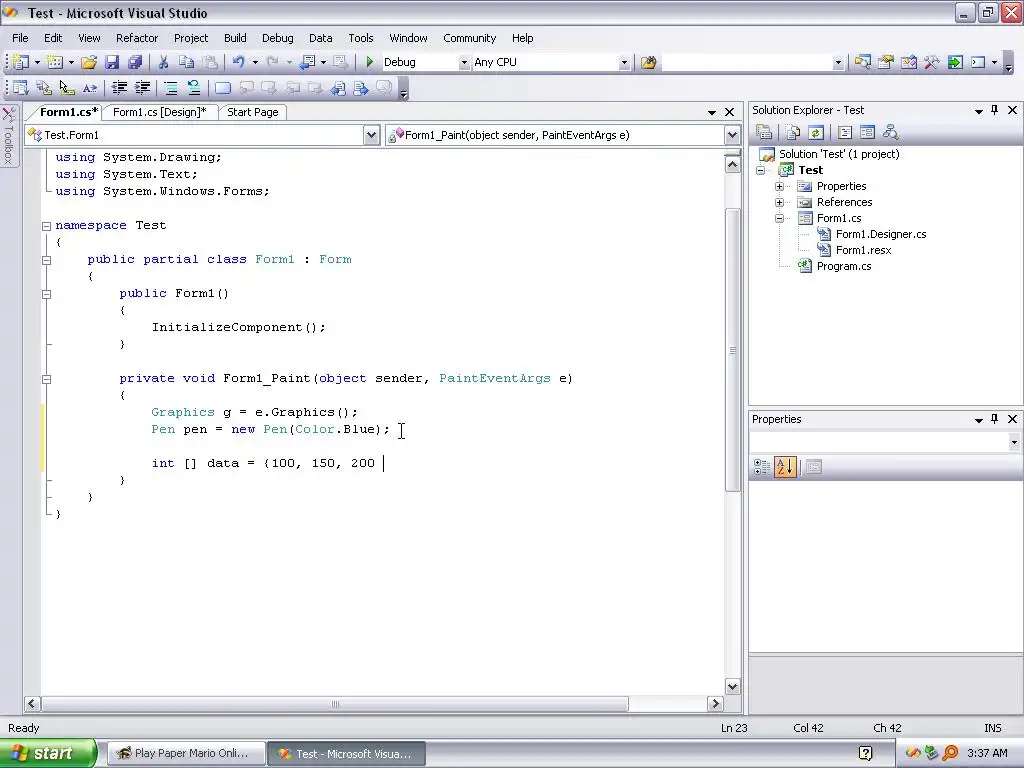Viewport: 1024px width, 768px height.
Task: Click the find combo box input field
Action: (x=748, y=62)
